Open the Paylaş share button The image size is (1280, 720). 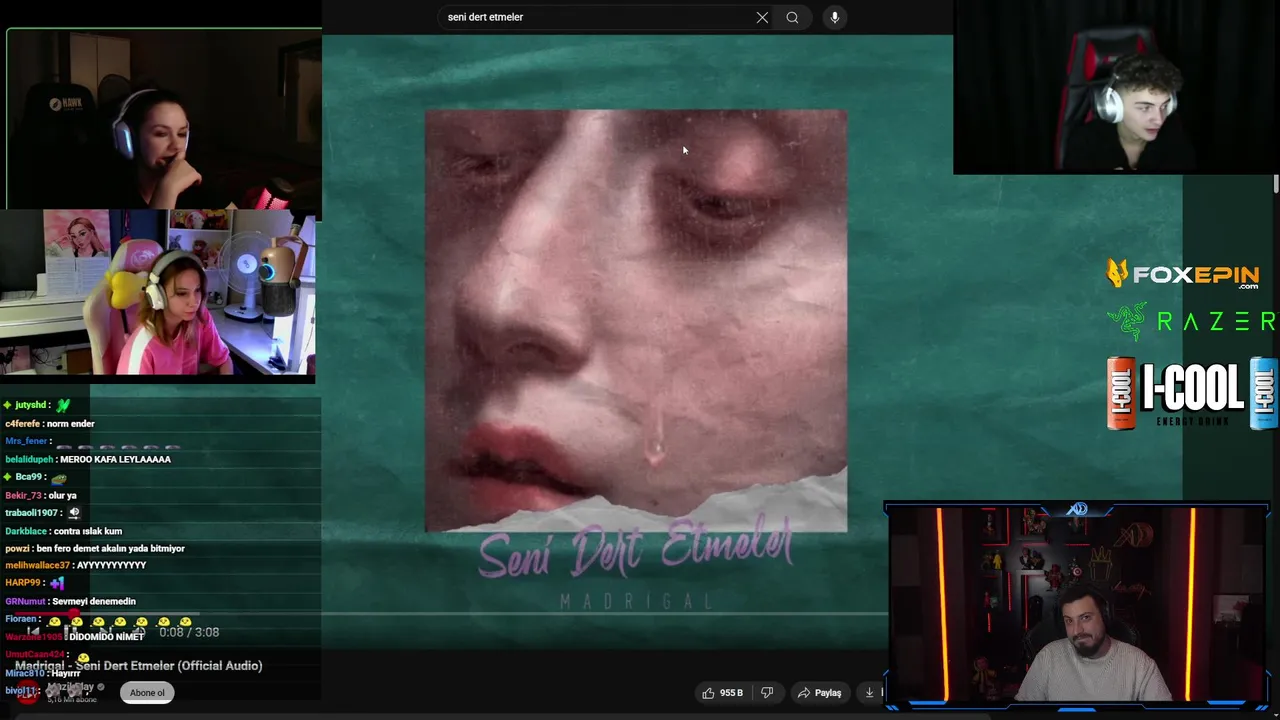coord(819,692)
